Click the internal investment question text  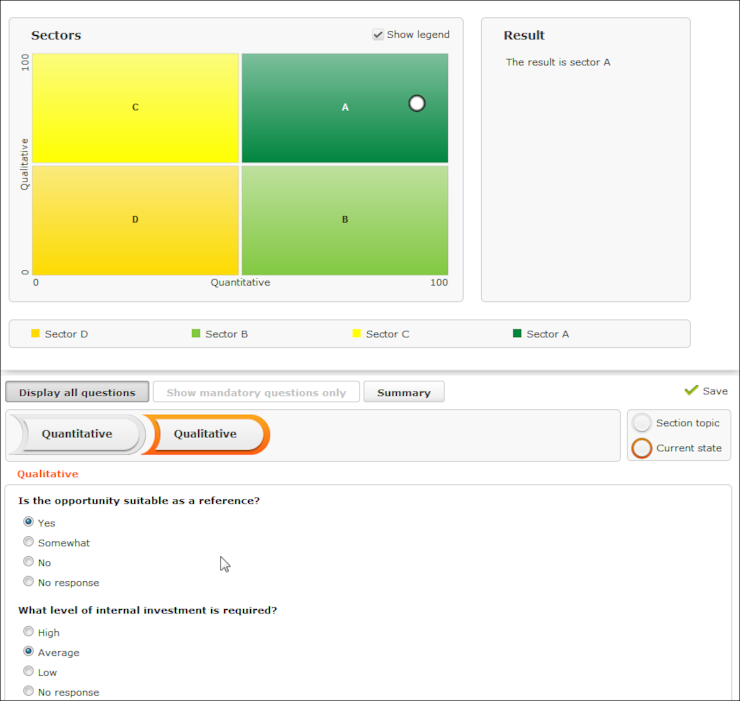(x=148, y=610)
